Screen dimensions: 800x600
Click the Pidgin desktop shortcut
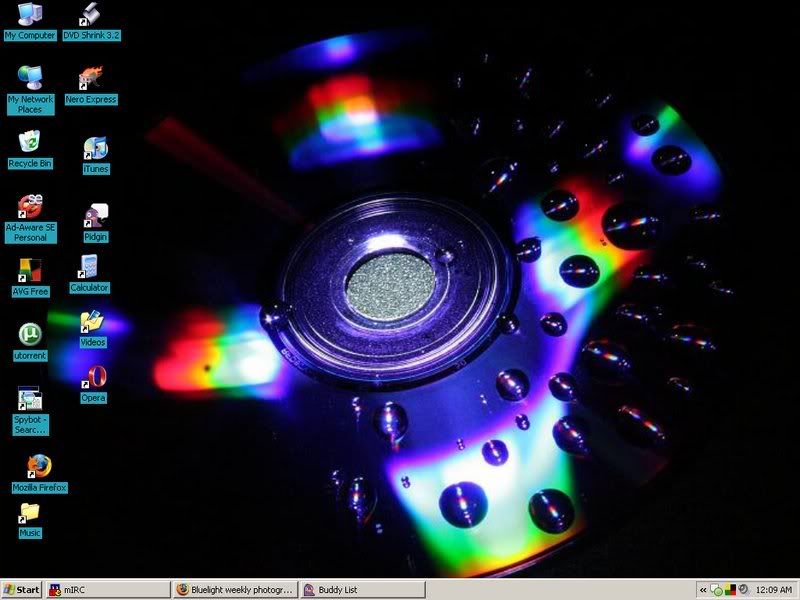(96, 223)
